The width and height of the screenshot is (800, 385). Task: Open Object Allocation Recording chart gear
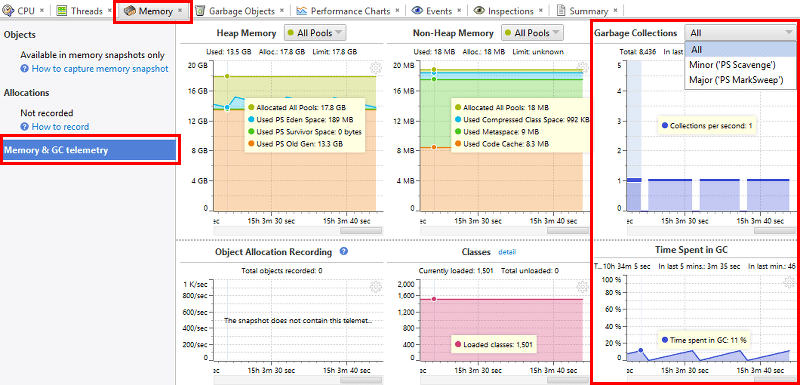(376, 287)
